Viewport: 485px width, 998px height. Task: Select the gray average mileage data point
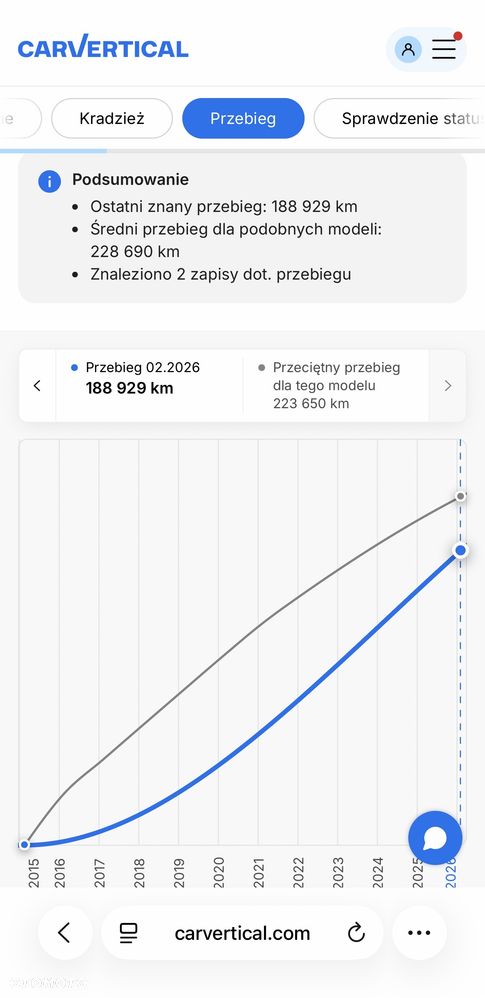[x=460, y=496]
